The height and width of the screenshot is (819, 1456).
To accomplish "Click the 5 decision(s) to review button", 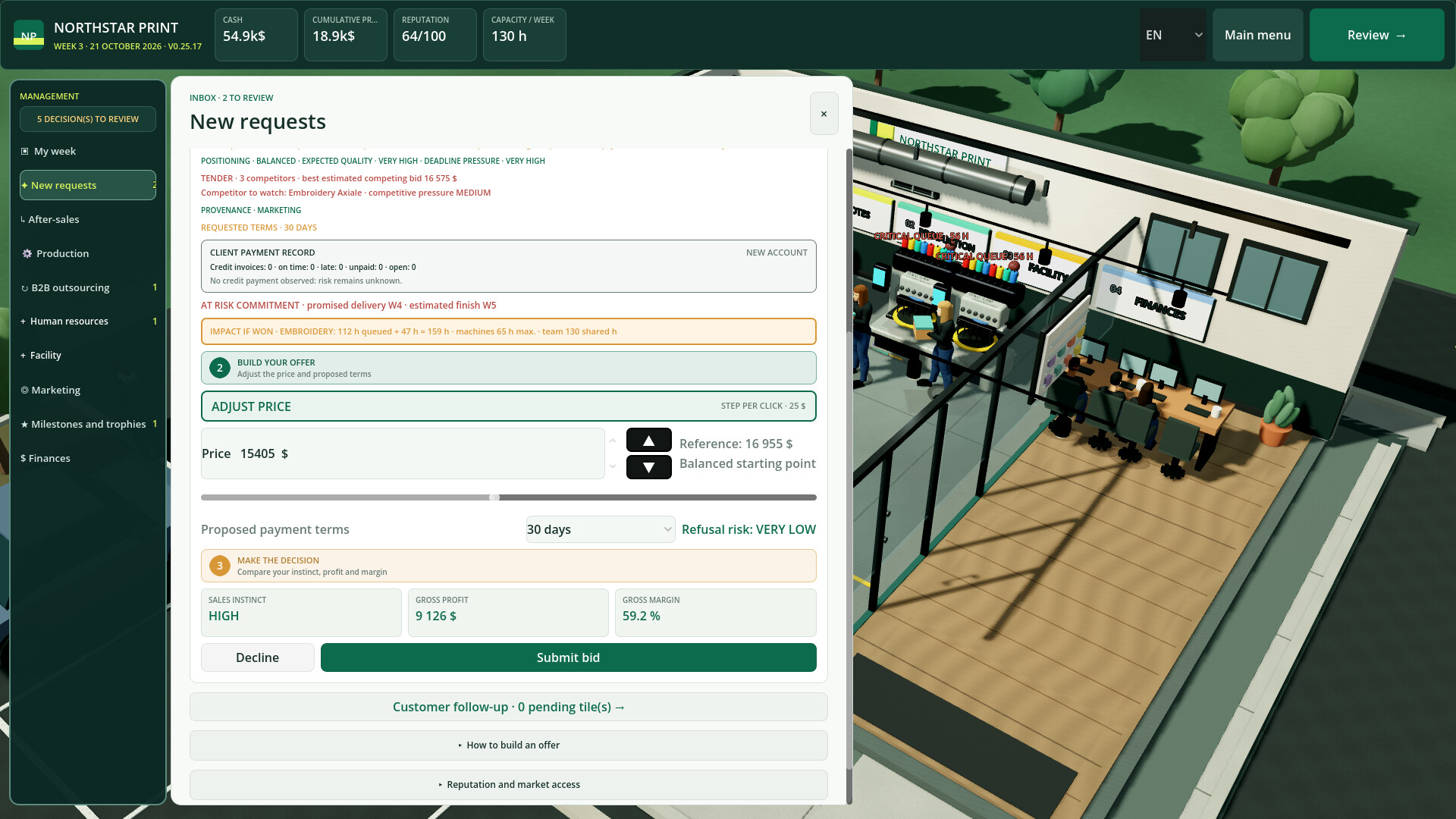I will coord(88,119).
